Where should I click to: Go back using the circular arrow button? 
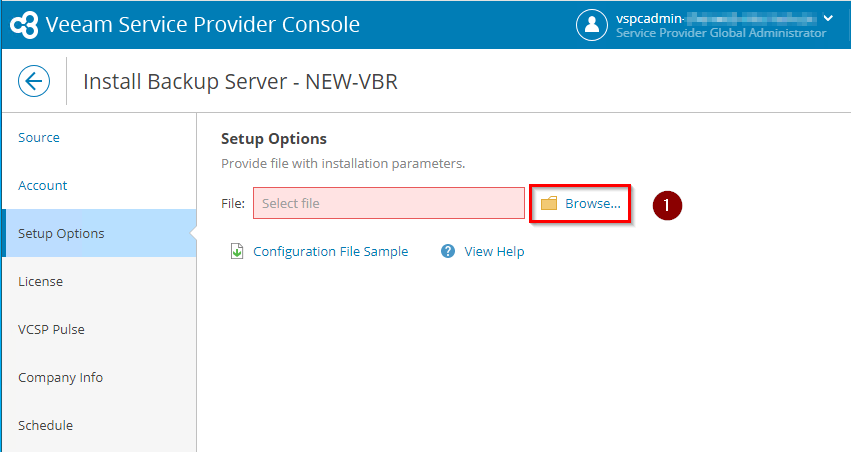coord(34,81)
